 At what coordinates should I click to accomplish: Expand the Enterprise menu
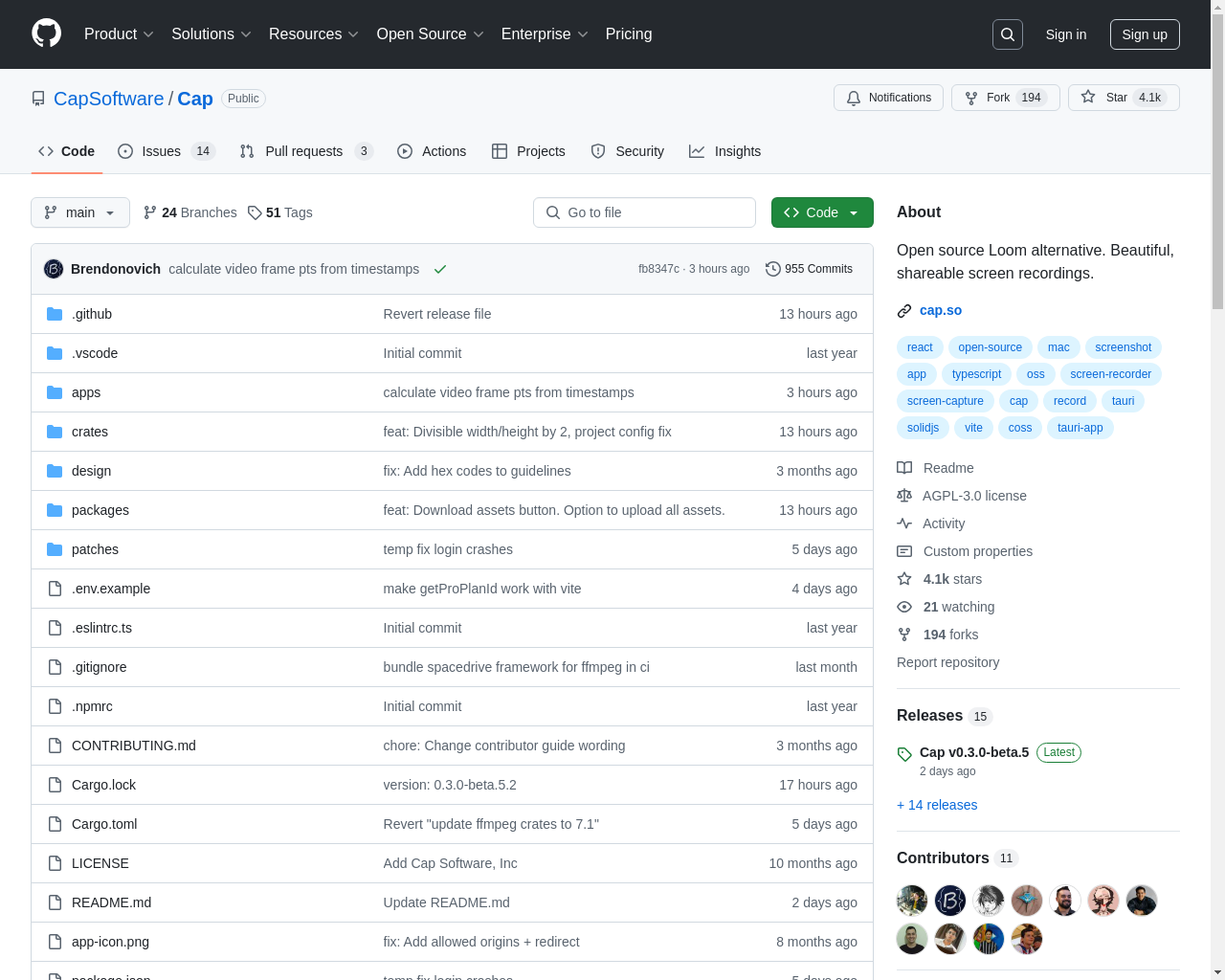(545, 34)
